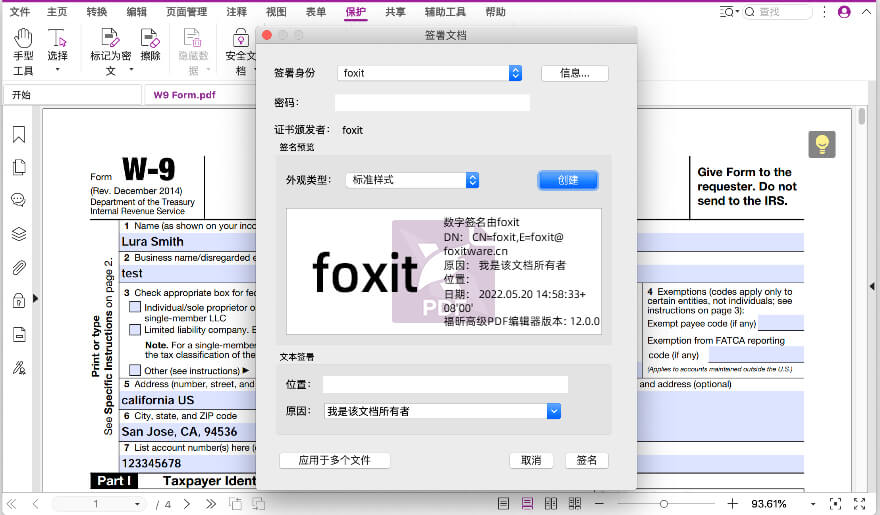
Task: Check Individual/sole proprietor box
Action: click(x=135, y=307)
